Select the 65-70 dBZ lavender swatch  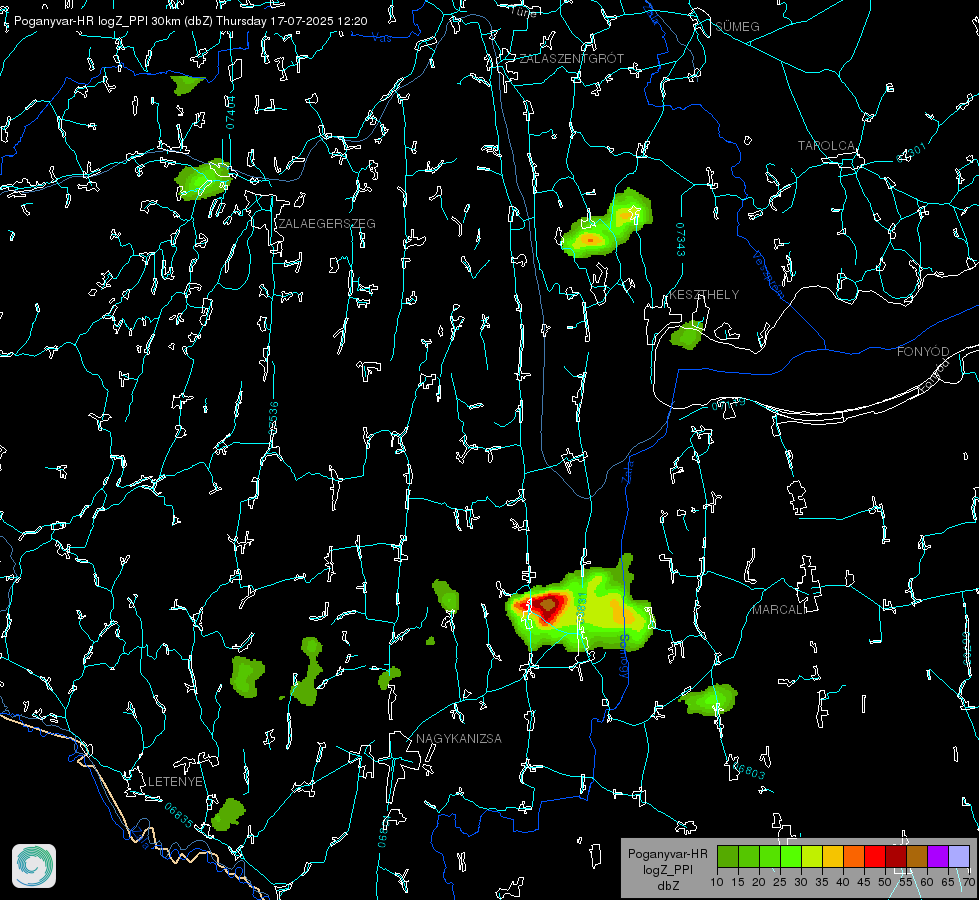point(958,856)
